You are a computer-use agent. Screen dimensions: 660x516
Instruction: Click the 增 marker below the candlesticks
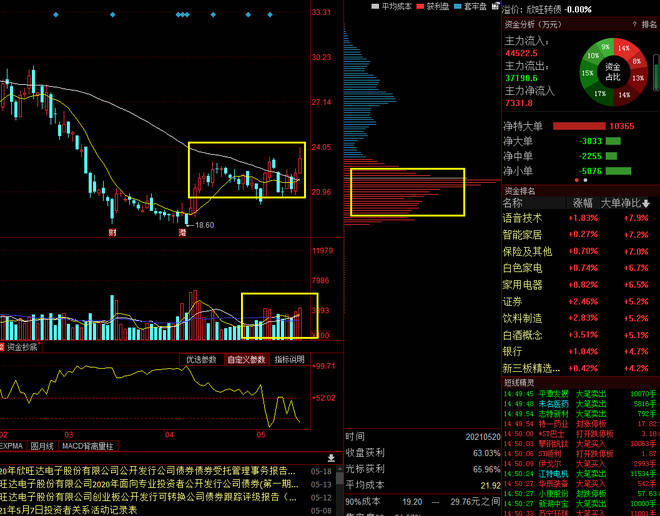pyautogui.click(x=183, y=232)
